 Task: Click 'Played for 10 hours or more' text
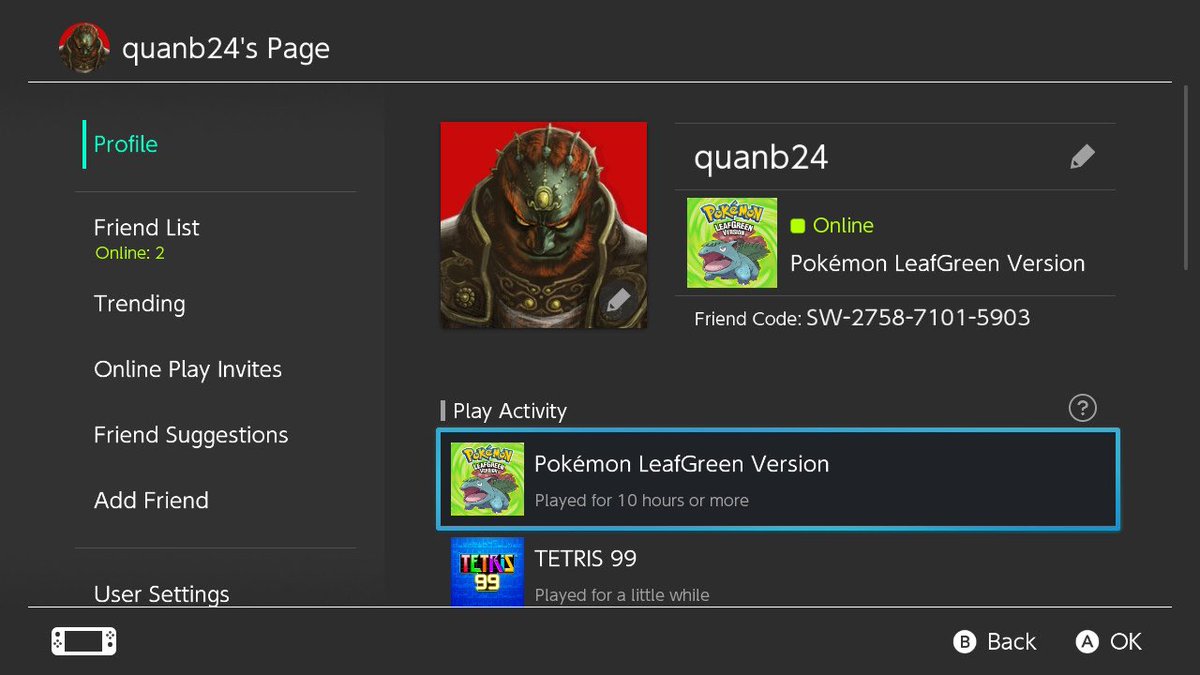click(641, 500)
